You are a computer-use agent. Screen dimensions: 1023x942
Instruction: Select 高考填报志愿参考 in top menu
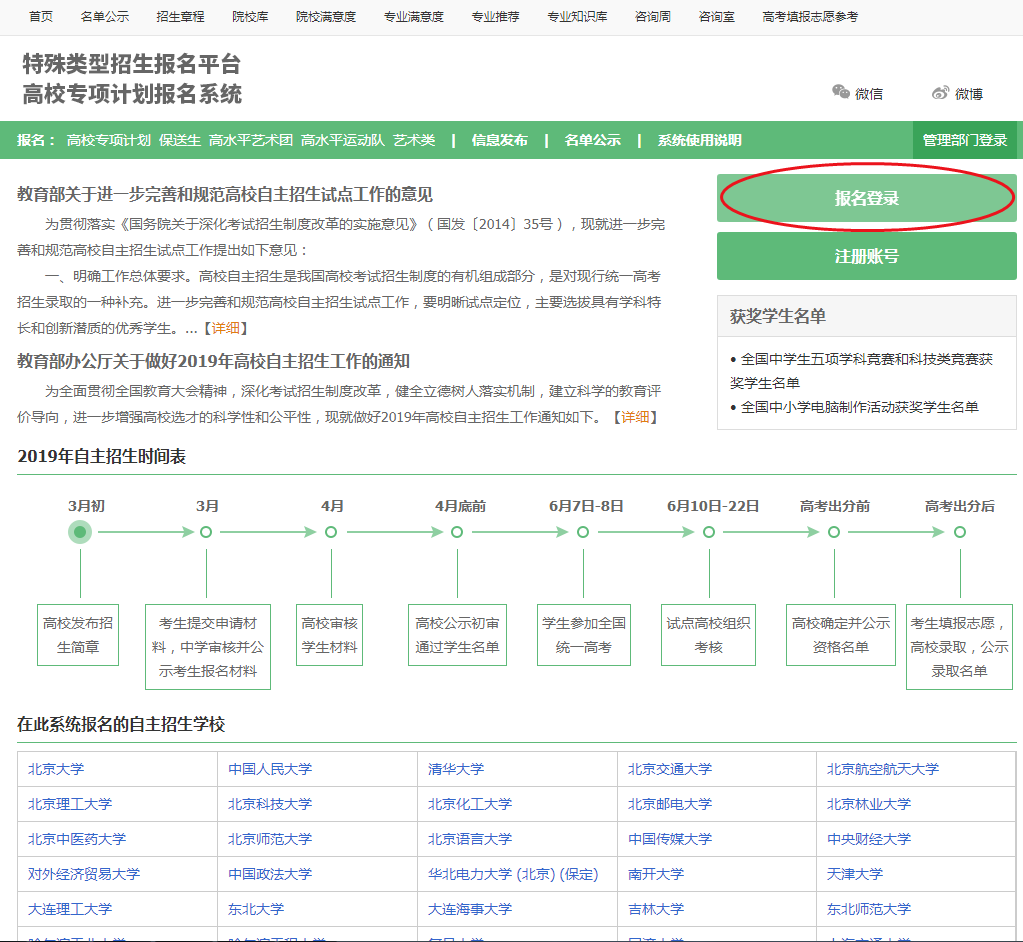click(809, 17)
